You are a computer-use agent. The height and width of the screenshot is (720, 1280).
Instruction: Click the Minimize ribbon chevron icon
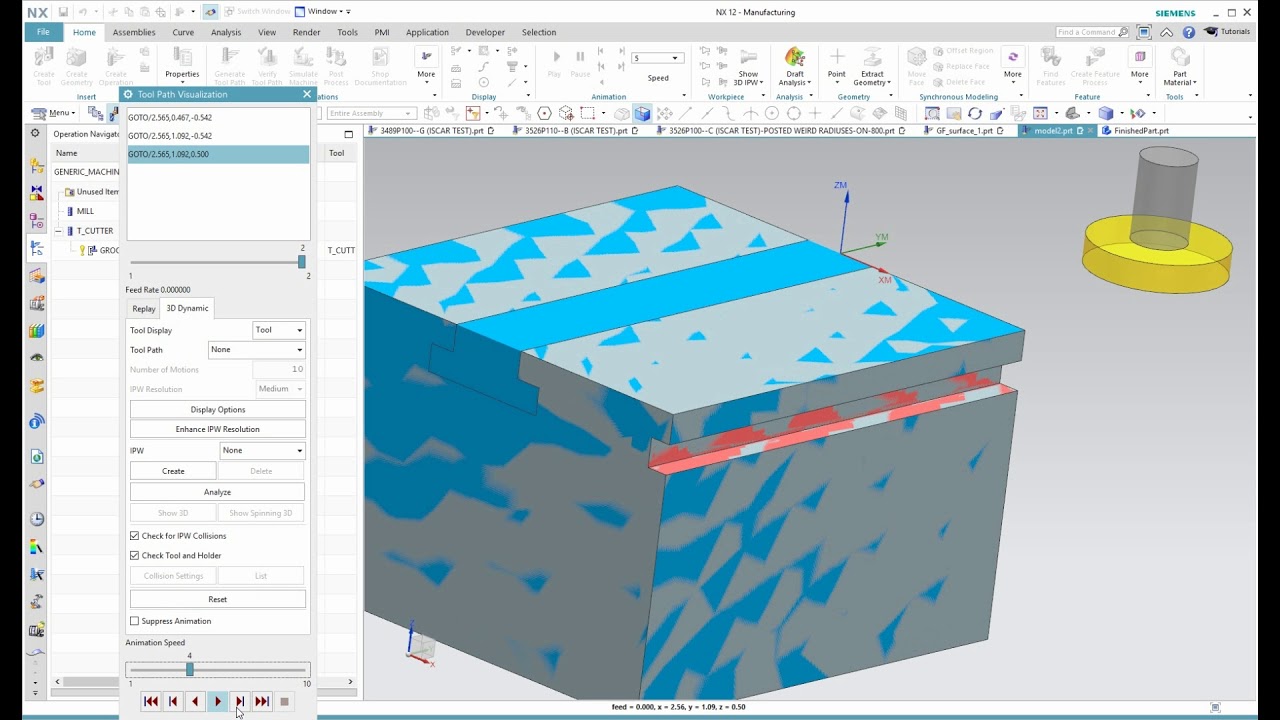[1167, 32]
